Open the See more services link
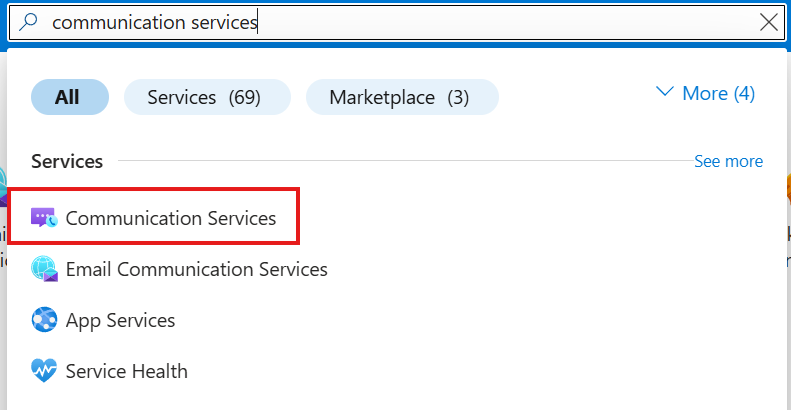This screenshot has height=410, width=791. 728,161
